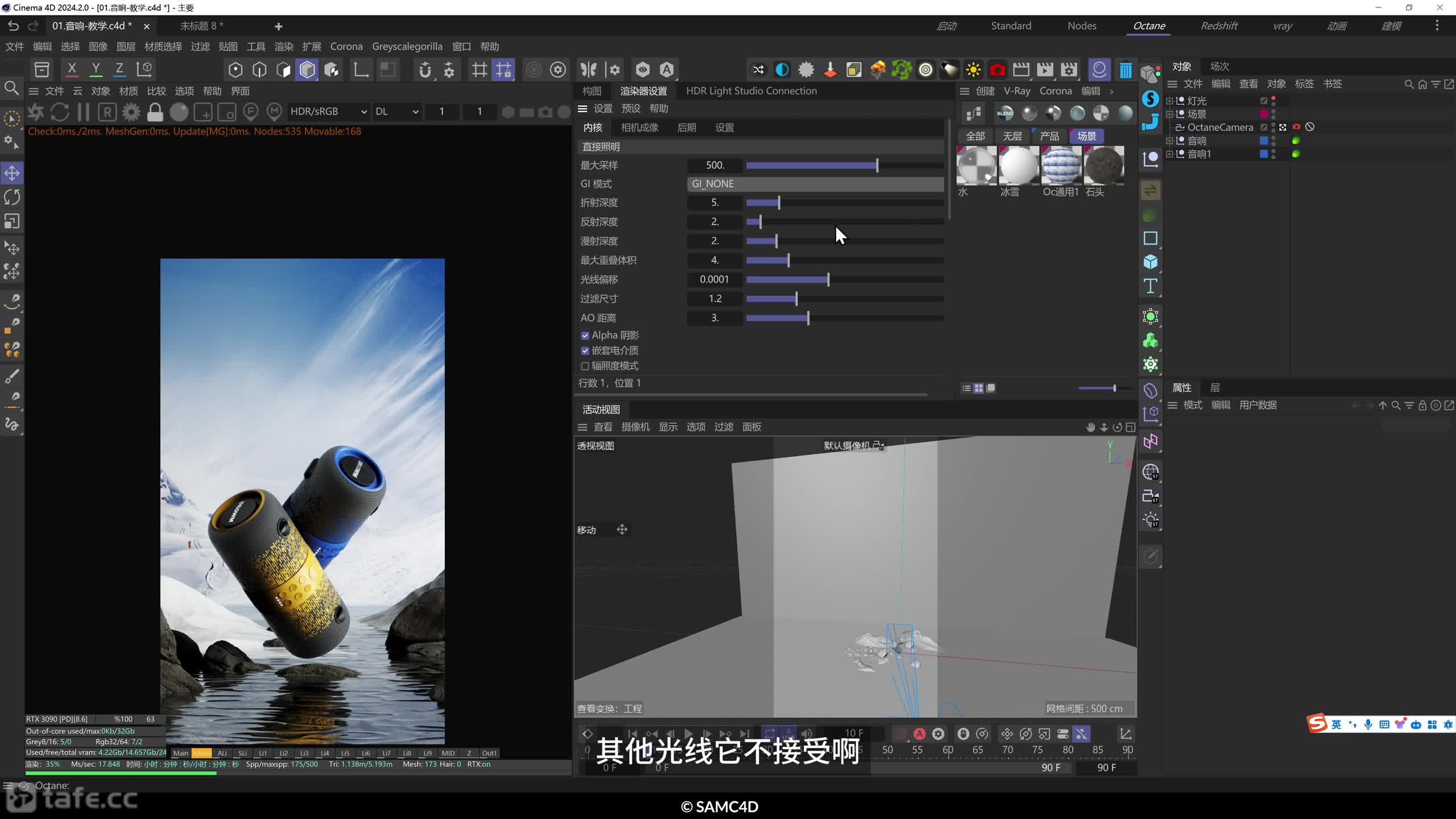
Task: Click the trash can icon in Octane toolbar
Action: tap(1126, 70)
